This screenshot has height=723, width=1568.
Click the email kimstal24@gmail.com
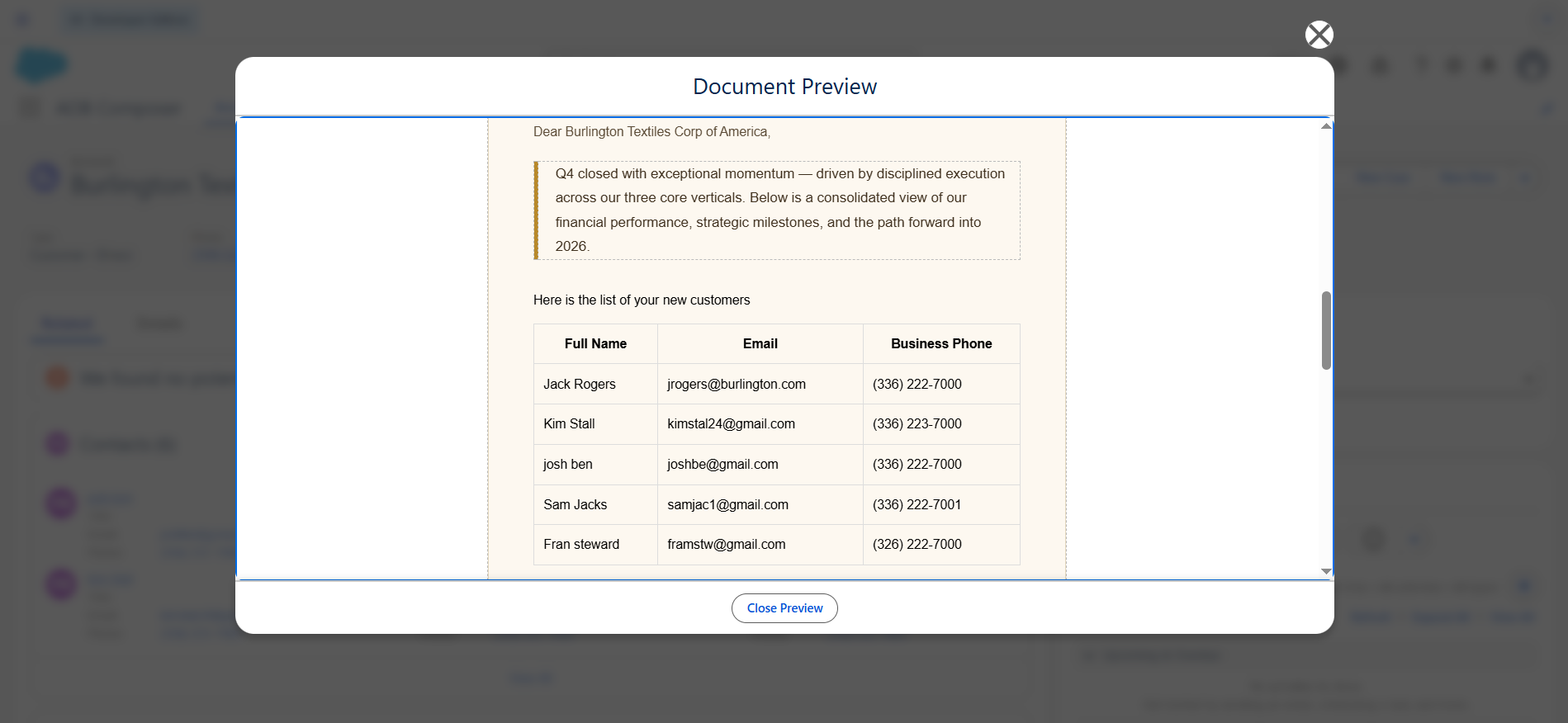click(731, 424)
